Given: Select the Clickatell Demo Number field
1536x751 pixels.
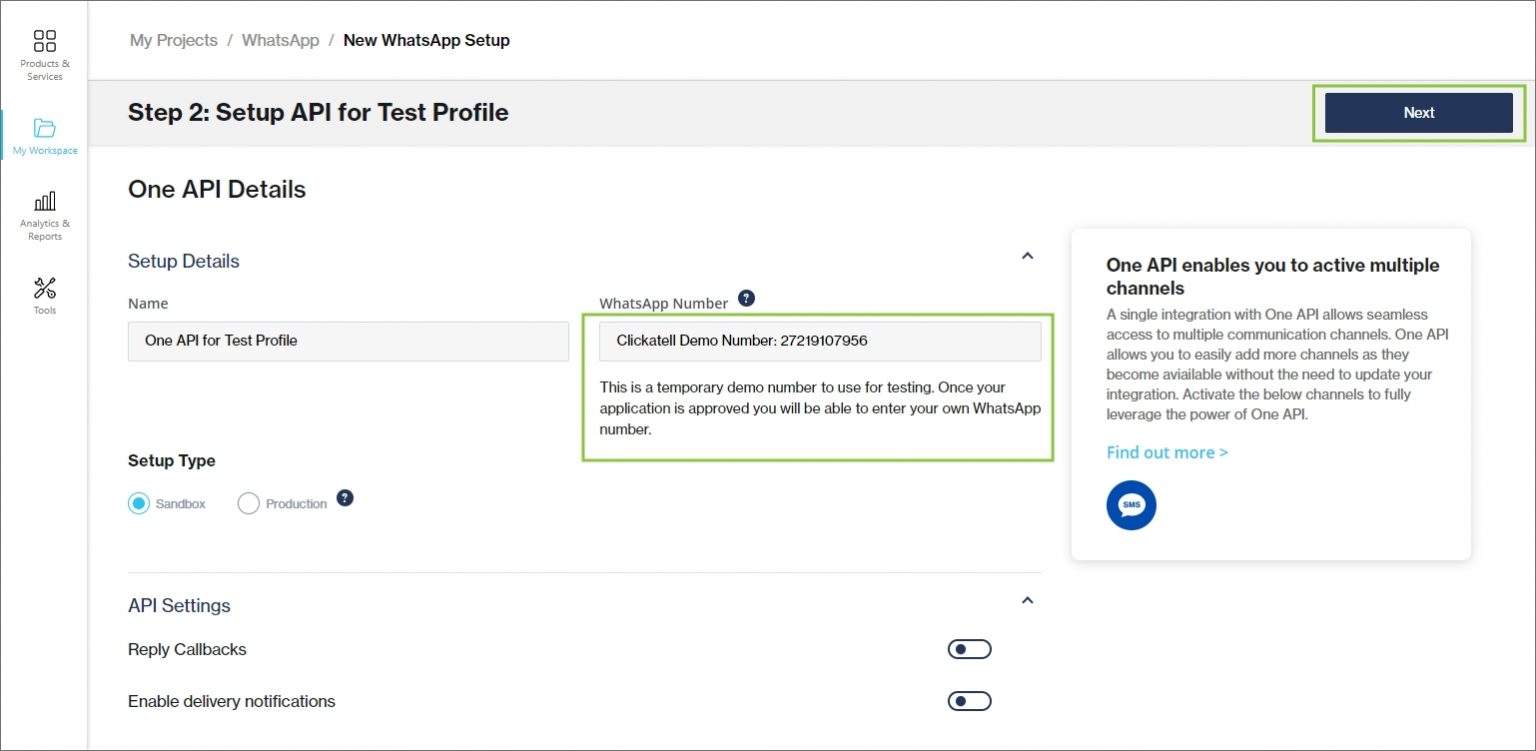Looking at the screenshot, I should (818, 340).
